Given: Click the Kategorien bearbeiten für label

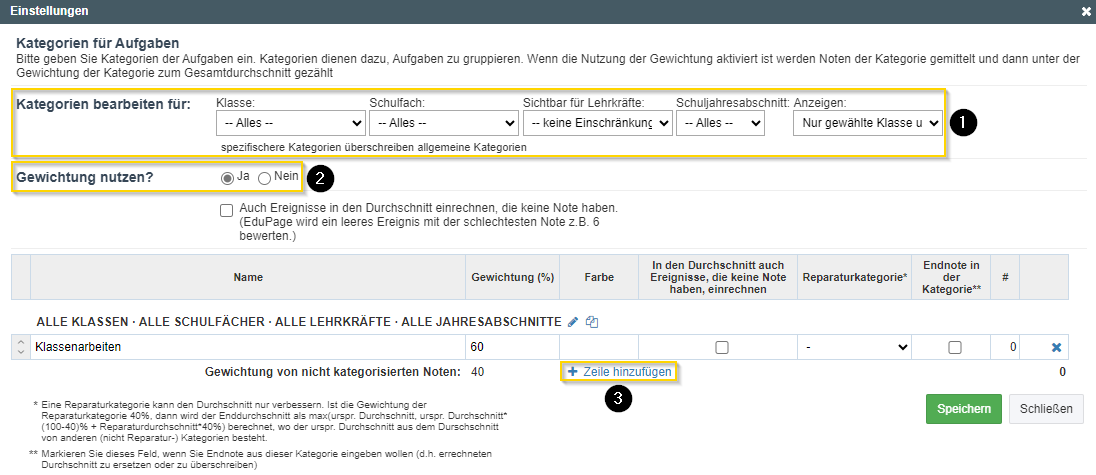Looking at the screenshot, I should (x=103, y=105).
